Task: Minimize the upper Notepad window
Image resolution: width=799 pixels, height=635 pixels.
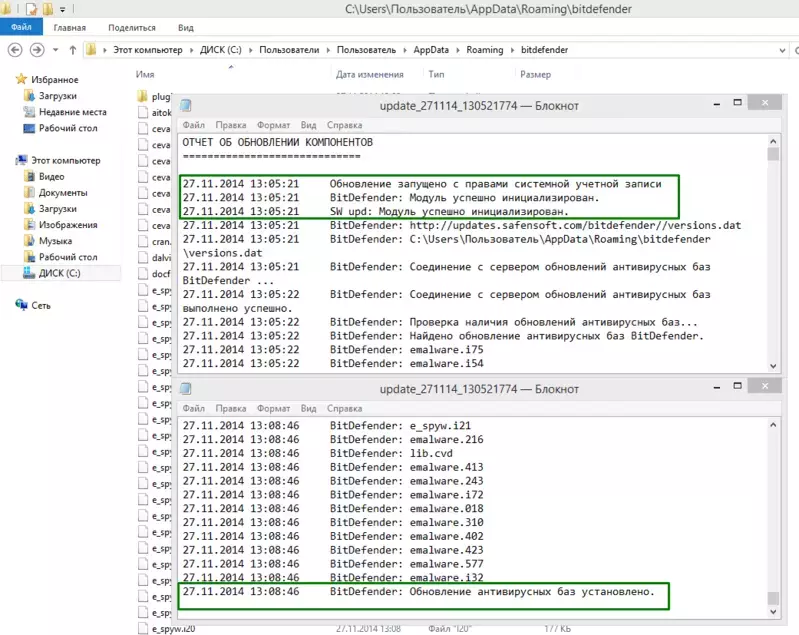Action: coord(716,103)
